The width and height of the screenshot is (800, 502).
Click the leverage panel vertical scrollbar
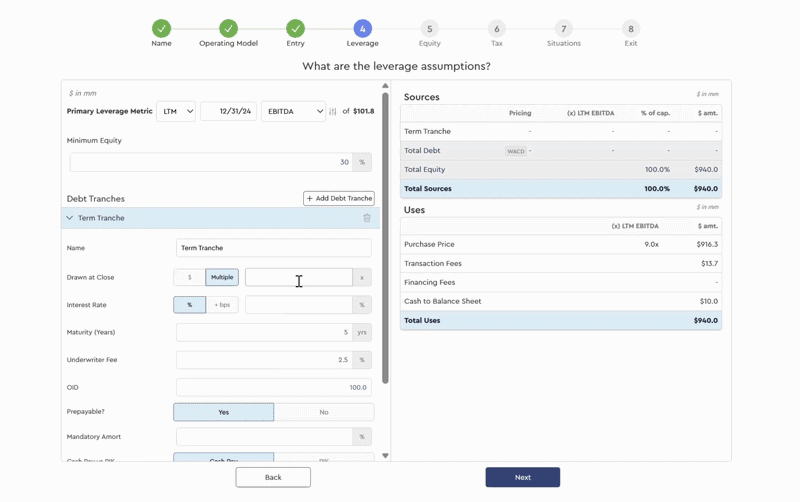pyautogui.click(x=385, y=240)
